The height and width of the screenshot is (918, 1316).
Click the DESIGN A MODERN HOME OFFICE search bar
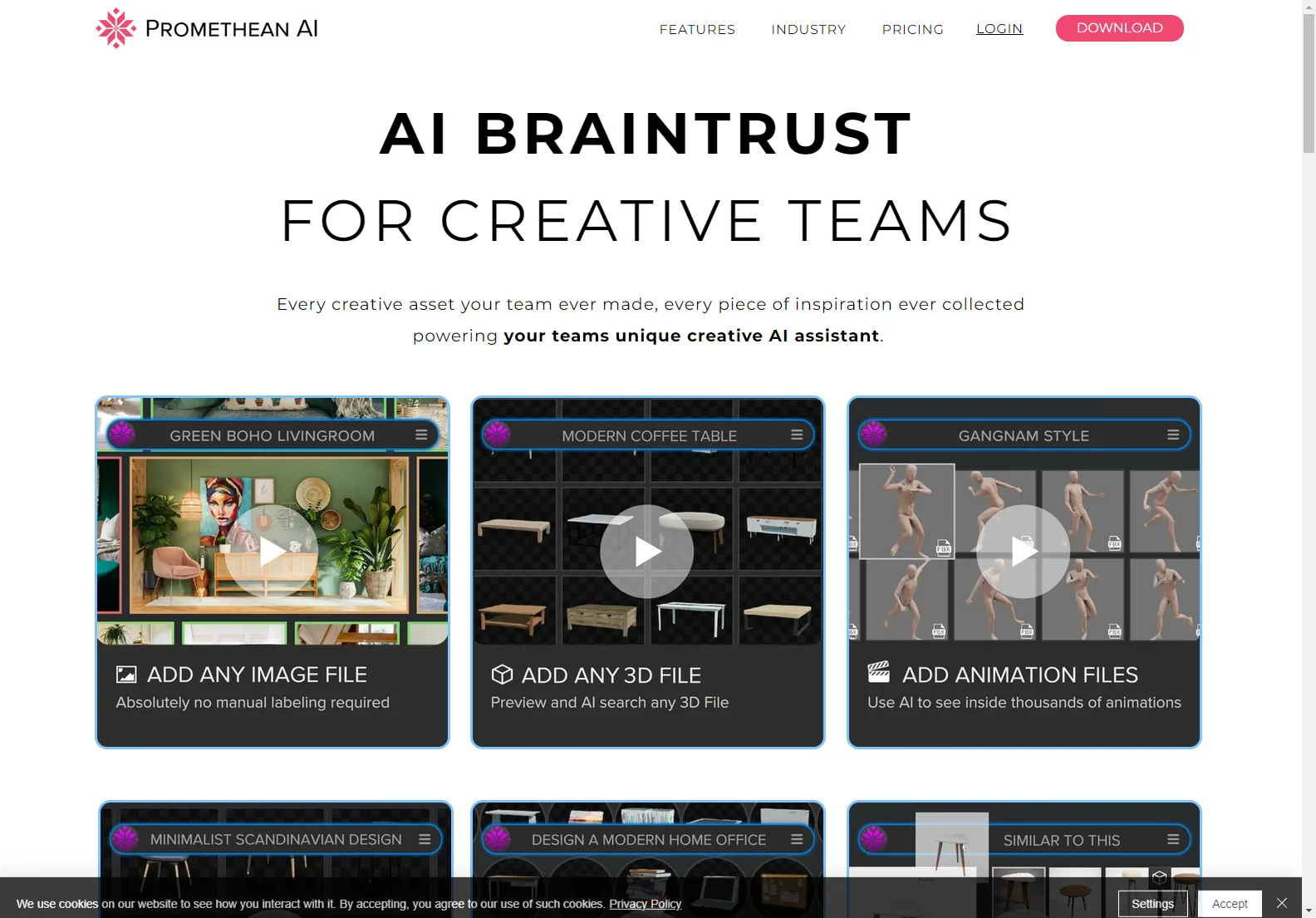pos(647,839)
